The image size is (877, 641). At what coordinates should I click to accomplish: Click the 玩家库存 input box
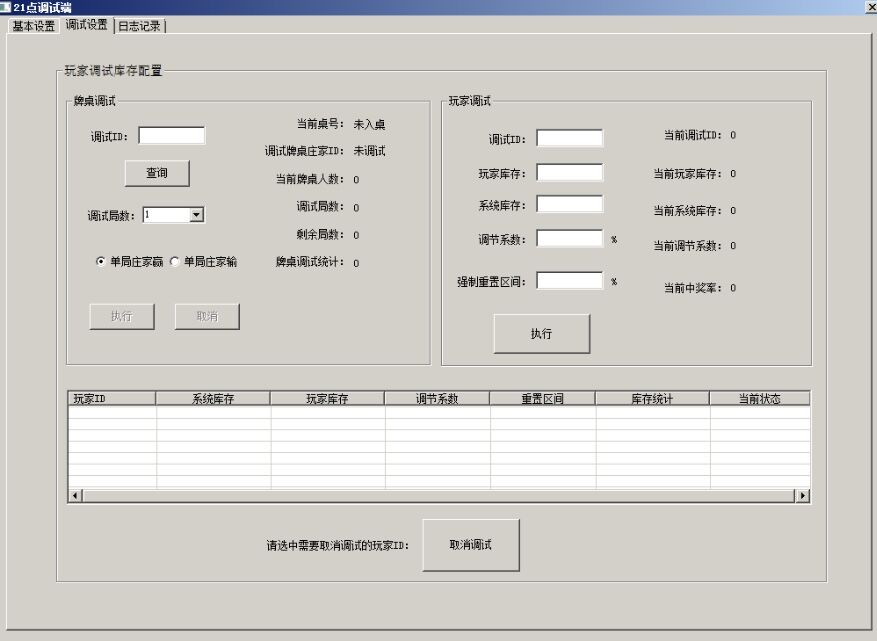[569, 173]
